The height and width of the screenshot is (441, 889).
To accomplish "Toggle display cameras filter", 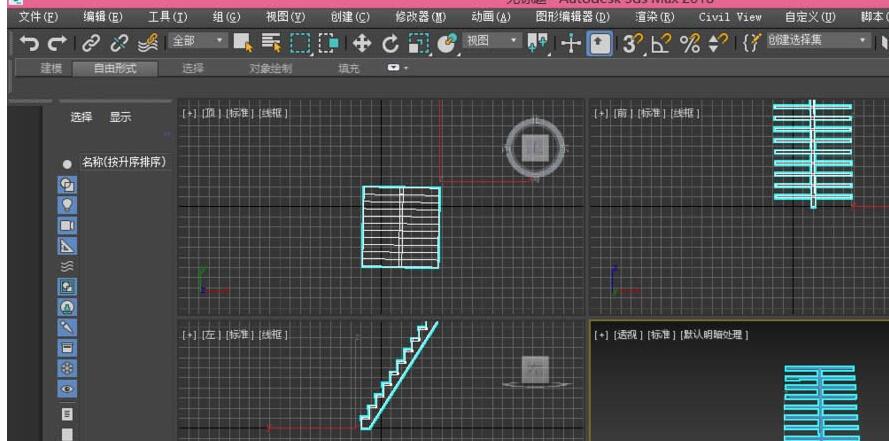I will coord(67,226).
